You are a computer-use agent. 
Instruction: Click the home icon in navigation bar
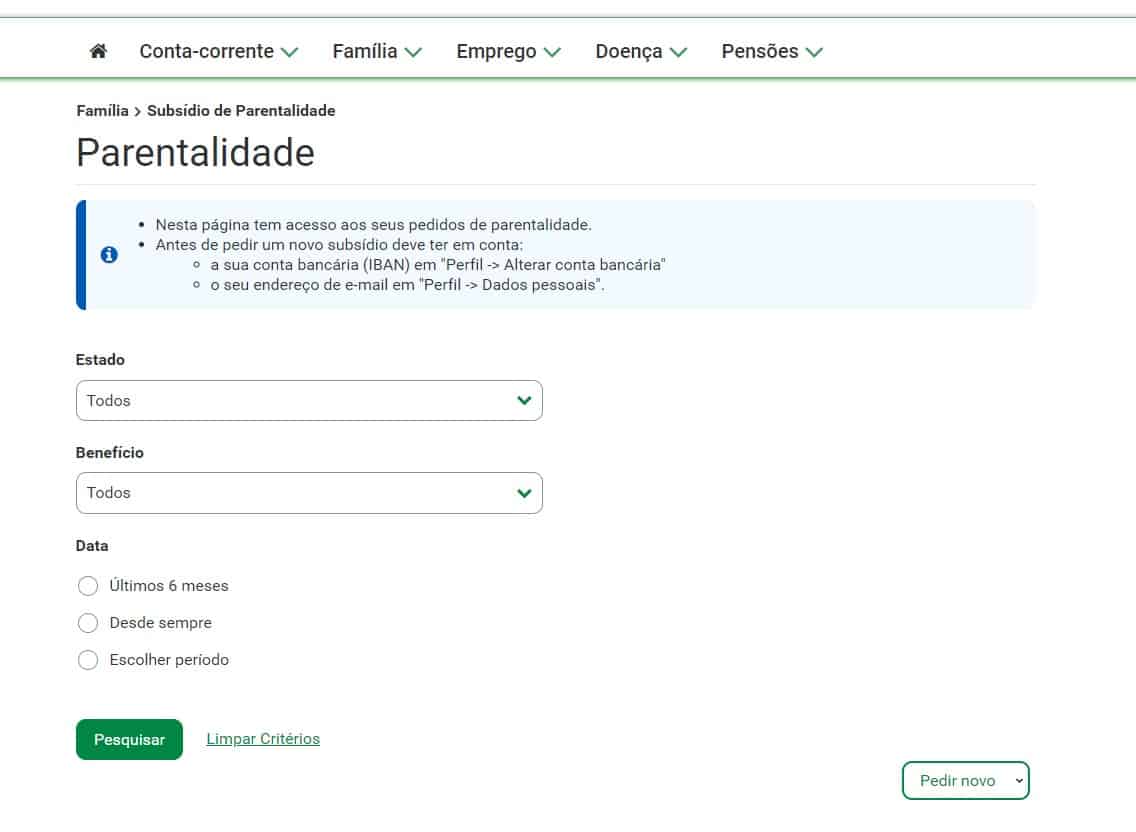point(96,50)
